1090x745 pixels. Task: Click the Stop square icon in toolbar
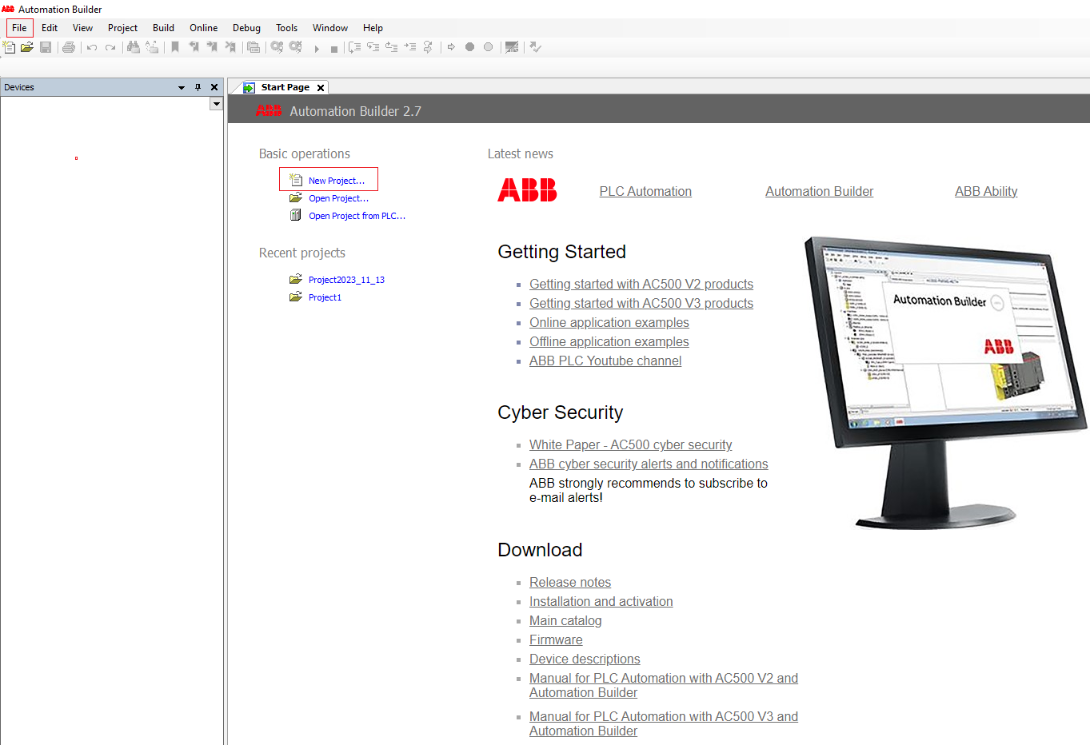click(x=334, y=49)
